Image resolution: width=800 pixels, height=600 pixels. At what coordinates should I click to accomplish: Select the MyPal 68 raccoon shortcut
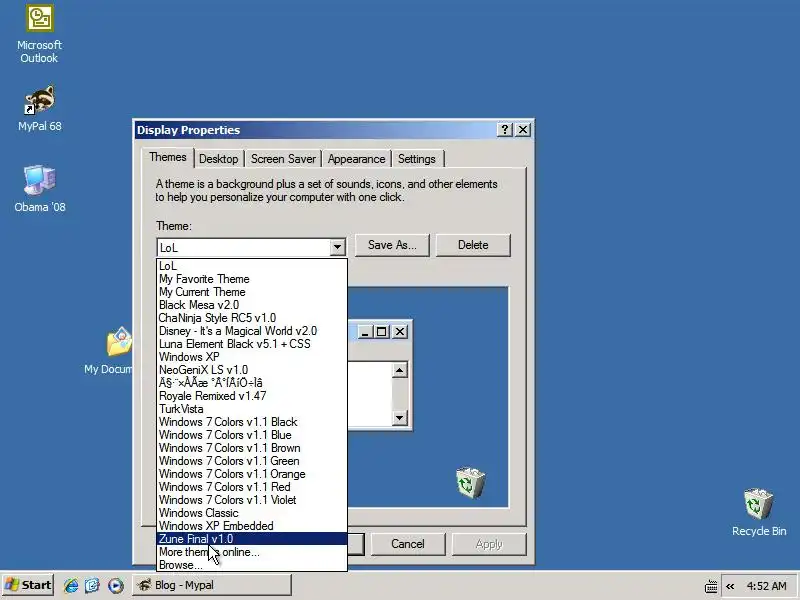click(39, 108)
